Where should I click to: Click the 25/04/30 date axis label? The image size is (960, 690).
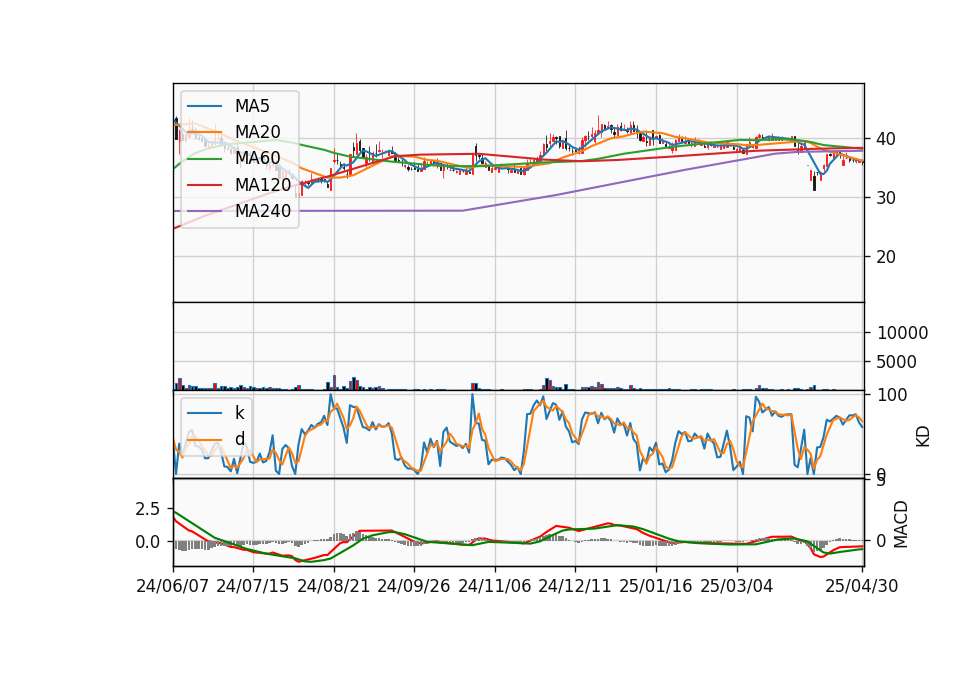[x=862, y=586]
